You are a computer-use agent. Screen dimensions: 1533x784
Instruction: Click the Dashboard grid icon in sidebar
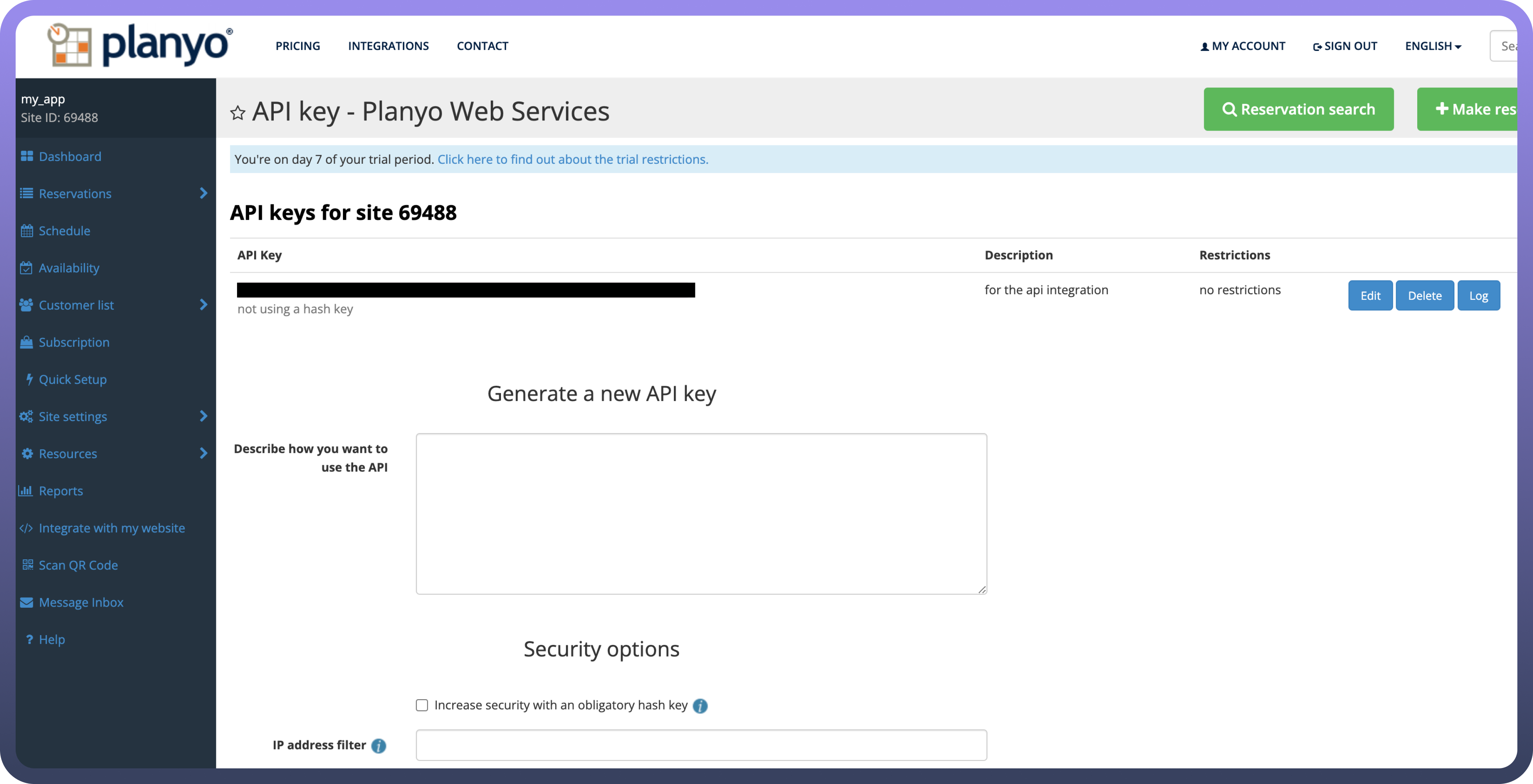[x=26, y=156]
